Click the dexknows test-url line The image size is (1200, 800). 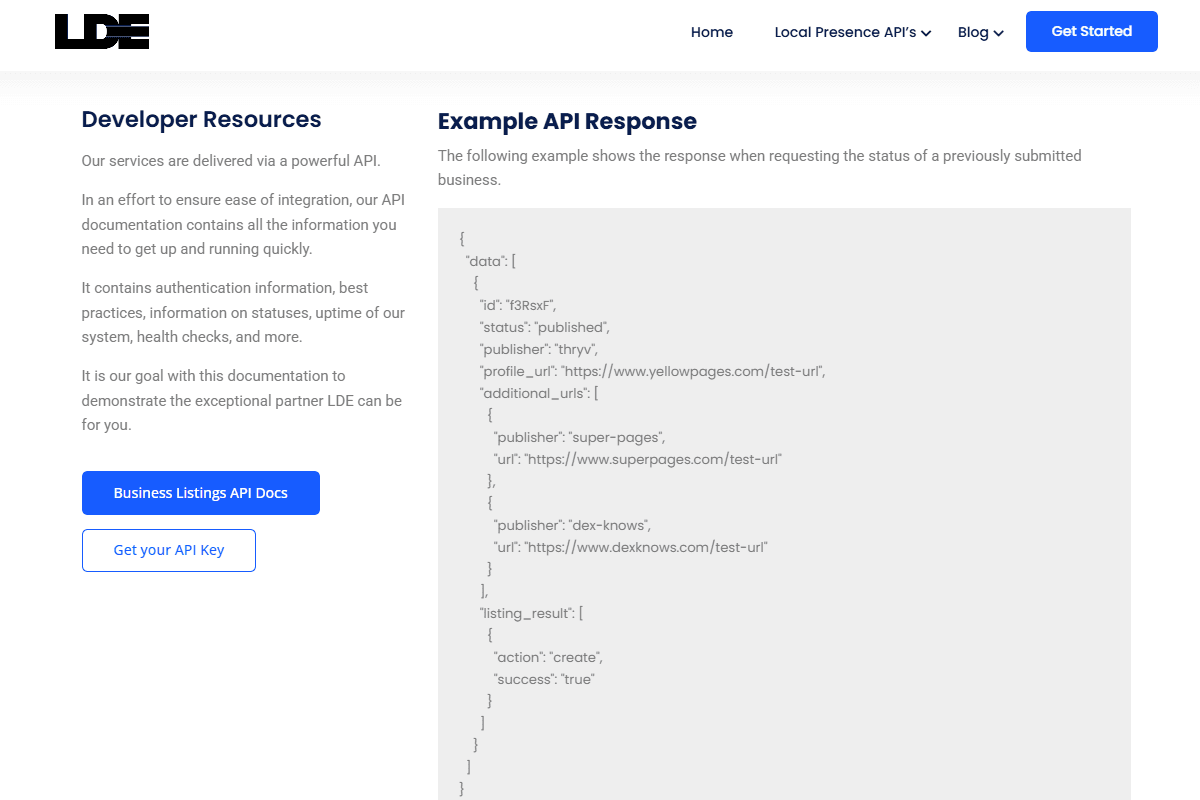pos(631,547)
